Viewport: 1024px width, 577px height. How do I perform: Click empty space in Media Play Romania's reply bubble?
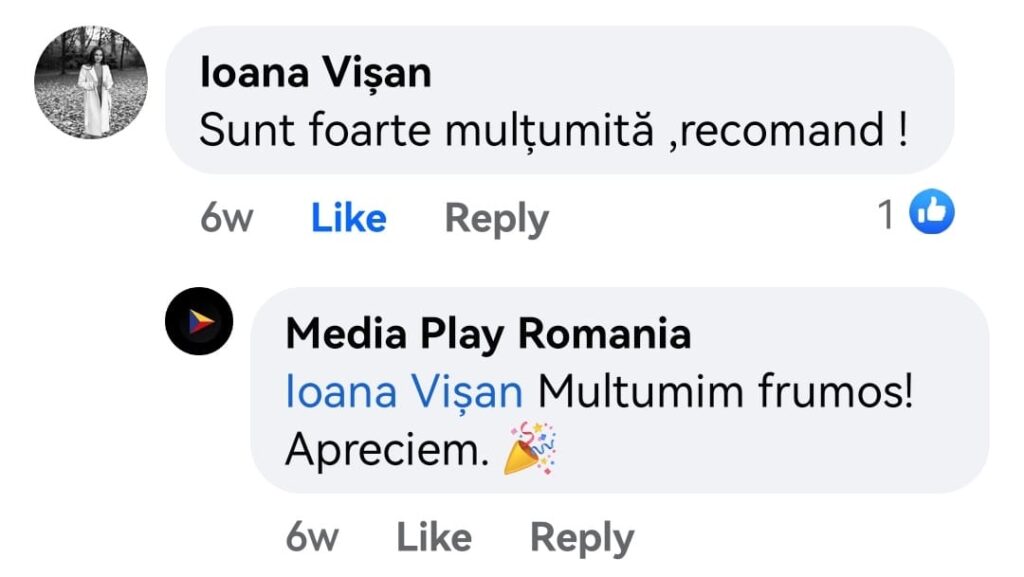(800, 450)
